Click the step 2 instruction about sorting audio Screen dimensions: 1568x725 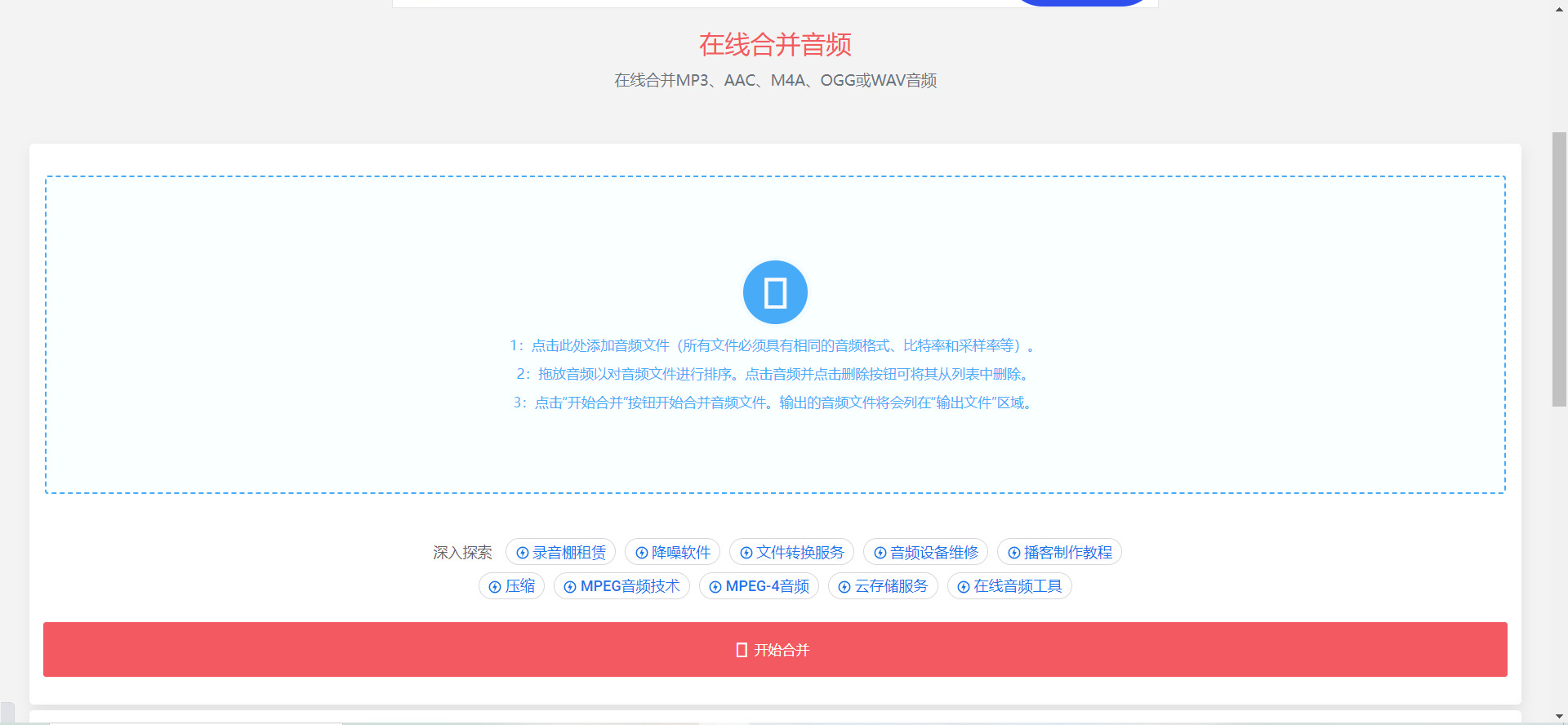pyautogui.click(x=774, y=374)
